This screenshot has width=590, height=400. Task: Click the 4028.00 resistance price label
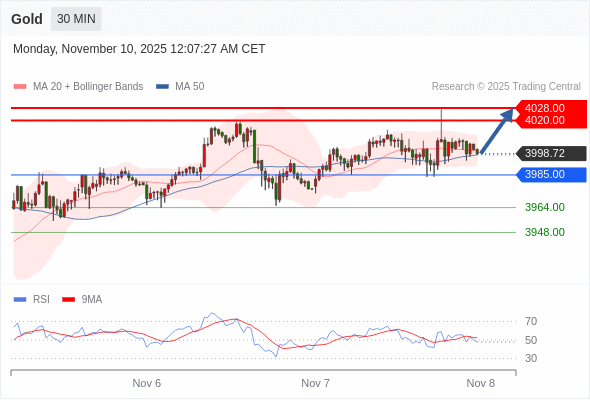[551, 108]
